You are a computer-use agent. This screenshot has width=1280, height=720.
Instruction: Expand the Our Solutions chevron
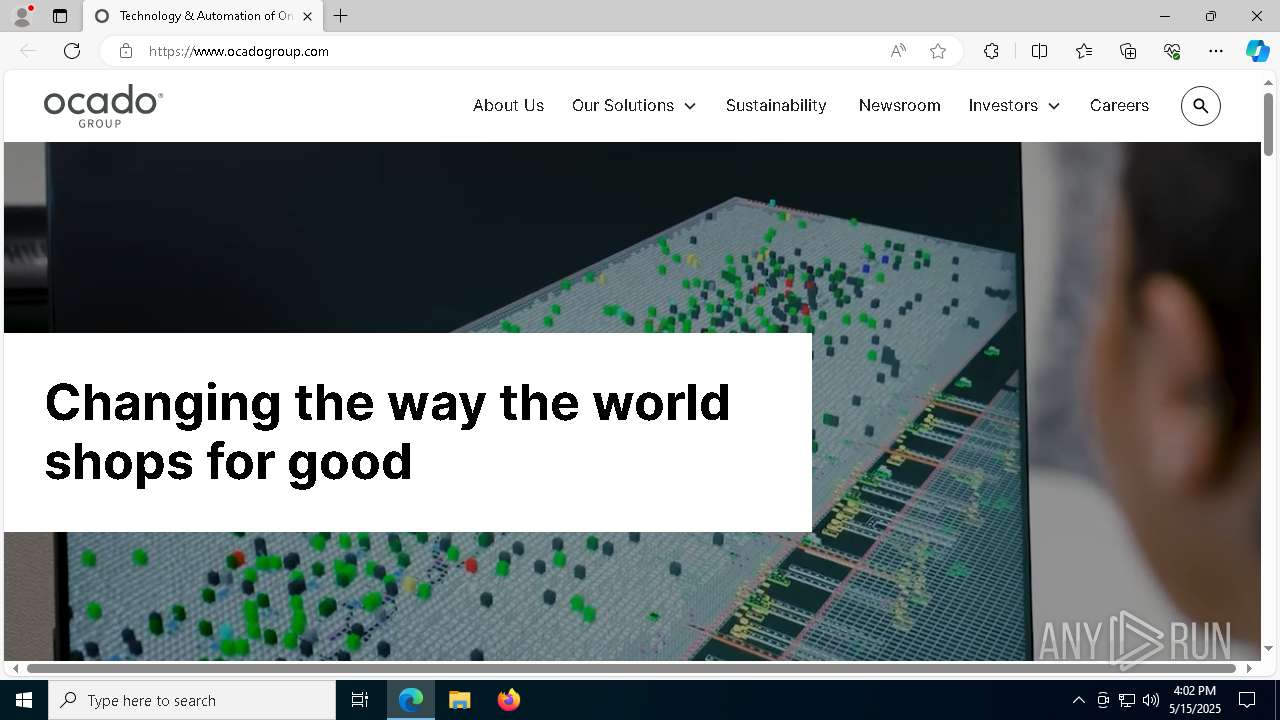690,106
